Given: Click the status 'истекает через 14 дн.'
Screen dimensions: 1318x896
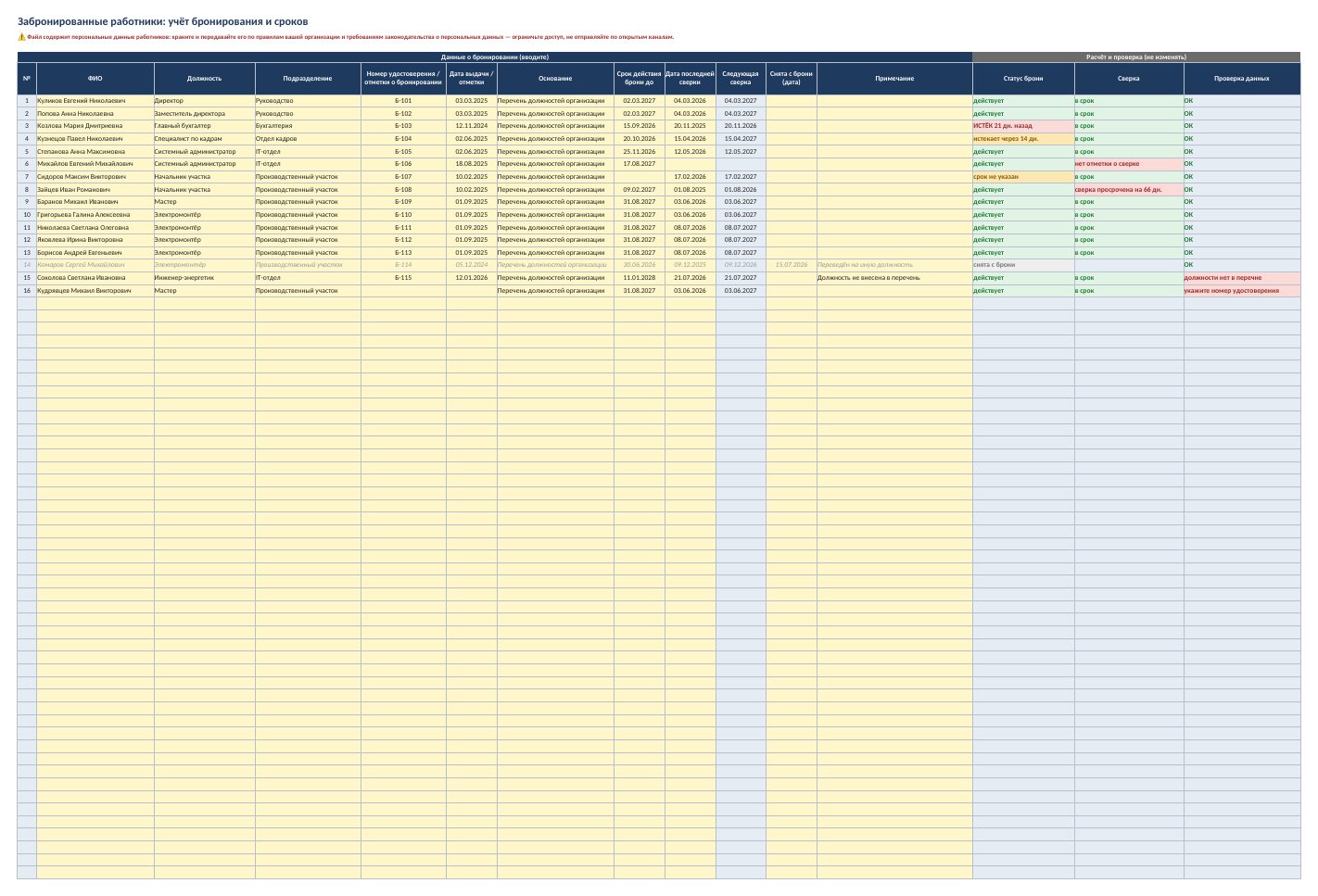Looking at the screenshot, I should tap(1023, 139).
